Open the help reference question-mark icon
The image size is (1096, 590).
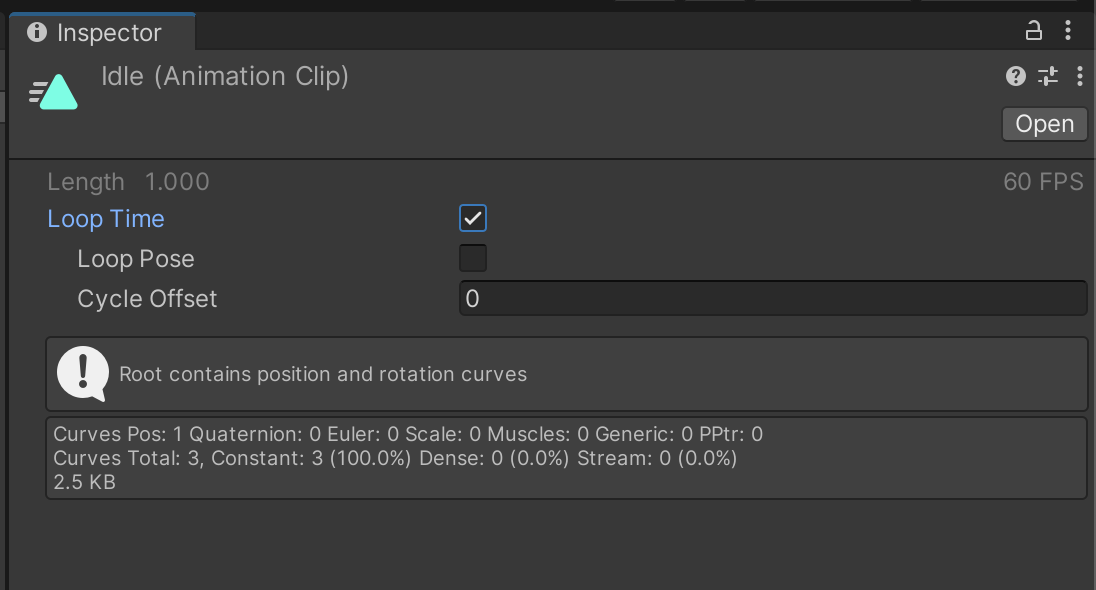pyautogui.click(x=1015, y=76)
